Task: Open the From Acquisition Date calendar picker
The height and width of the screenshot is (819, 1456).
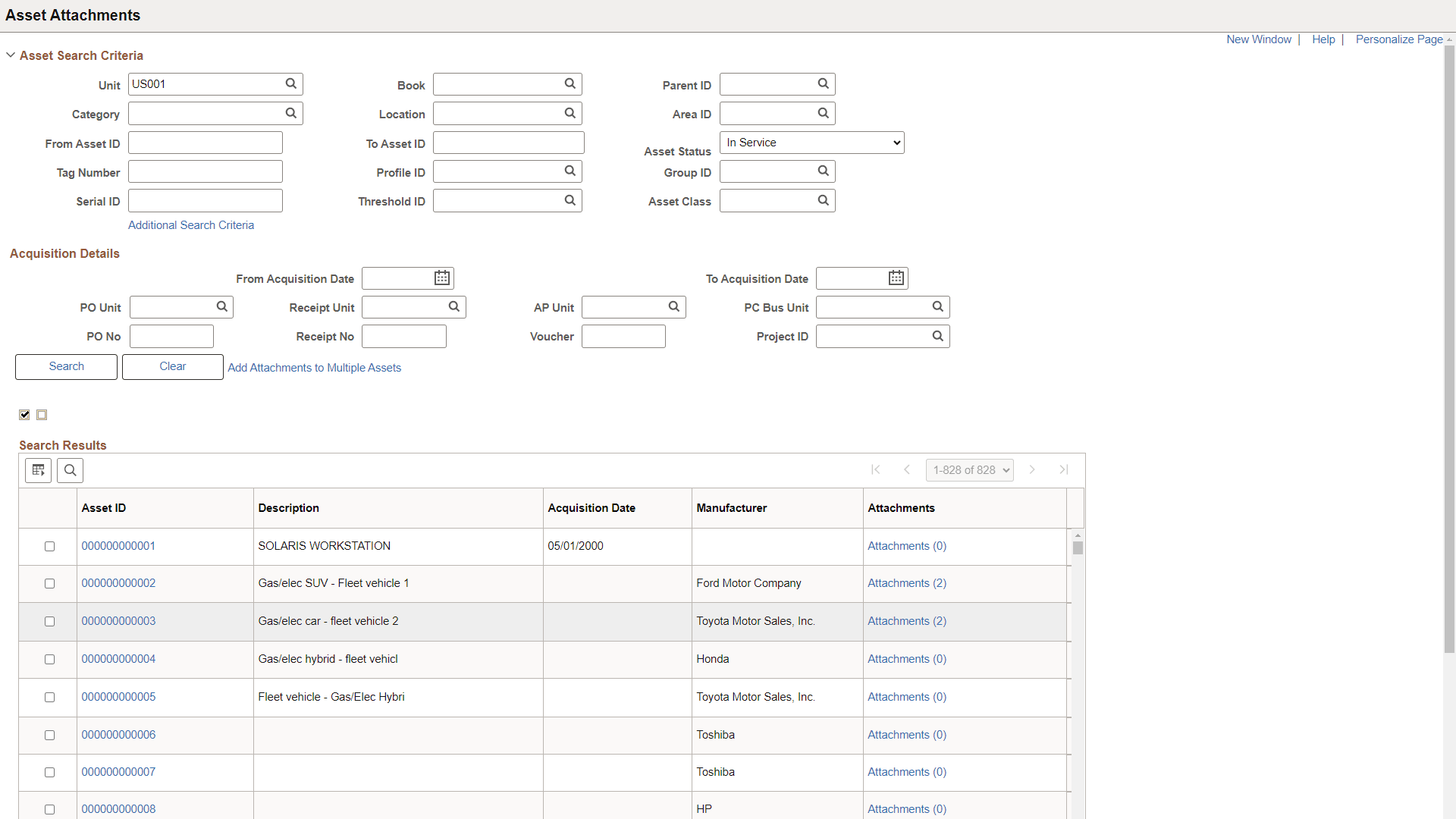Action: (442, 278)
